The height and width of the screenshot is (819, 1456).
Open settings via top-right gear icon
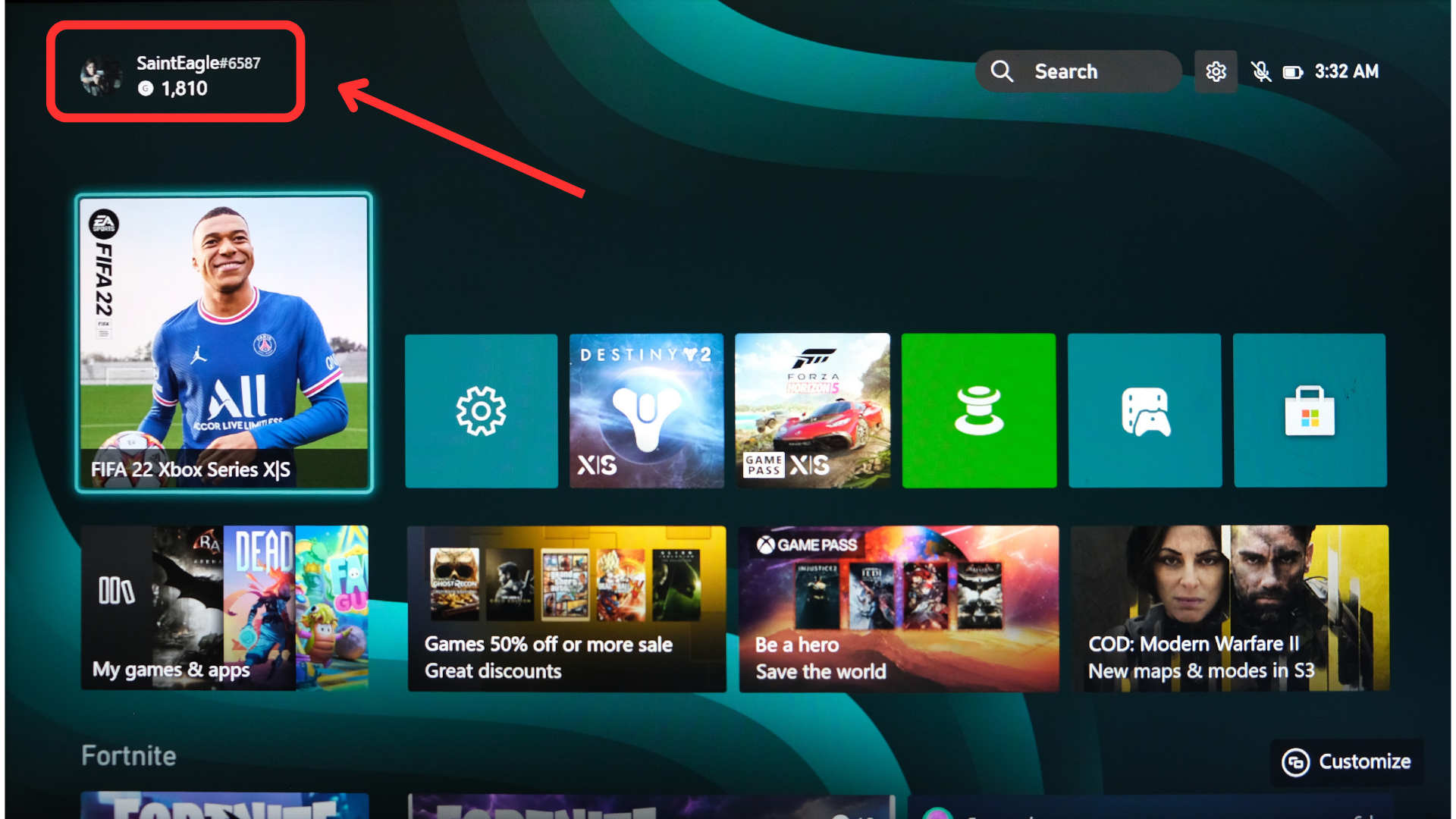coord(1216,71)
